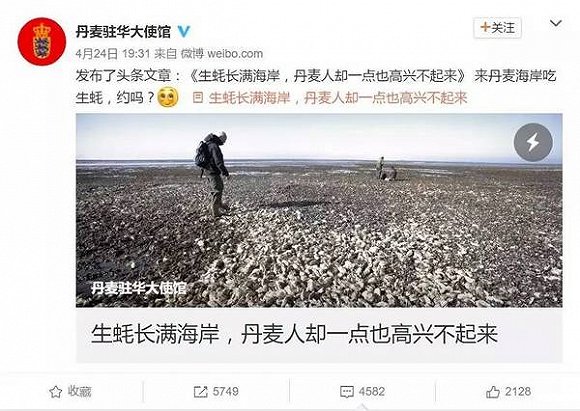The image size is (580, 411).
Task: Click the comment count 4582
Action: click(372, 392)
